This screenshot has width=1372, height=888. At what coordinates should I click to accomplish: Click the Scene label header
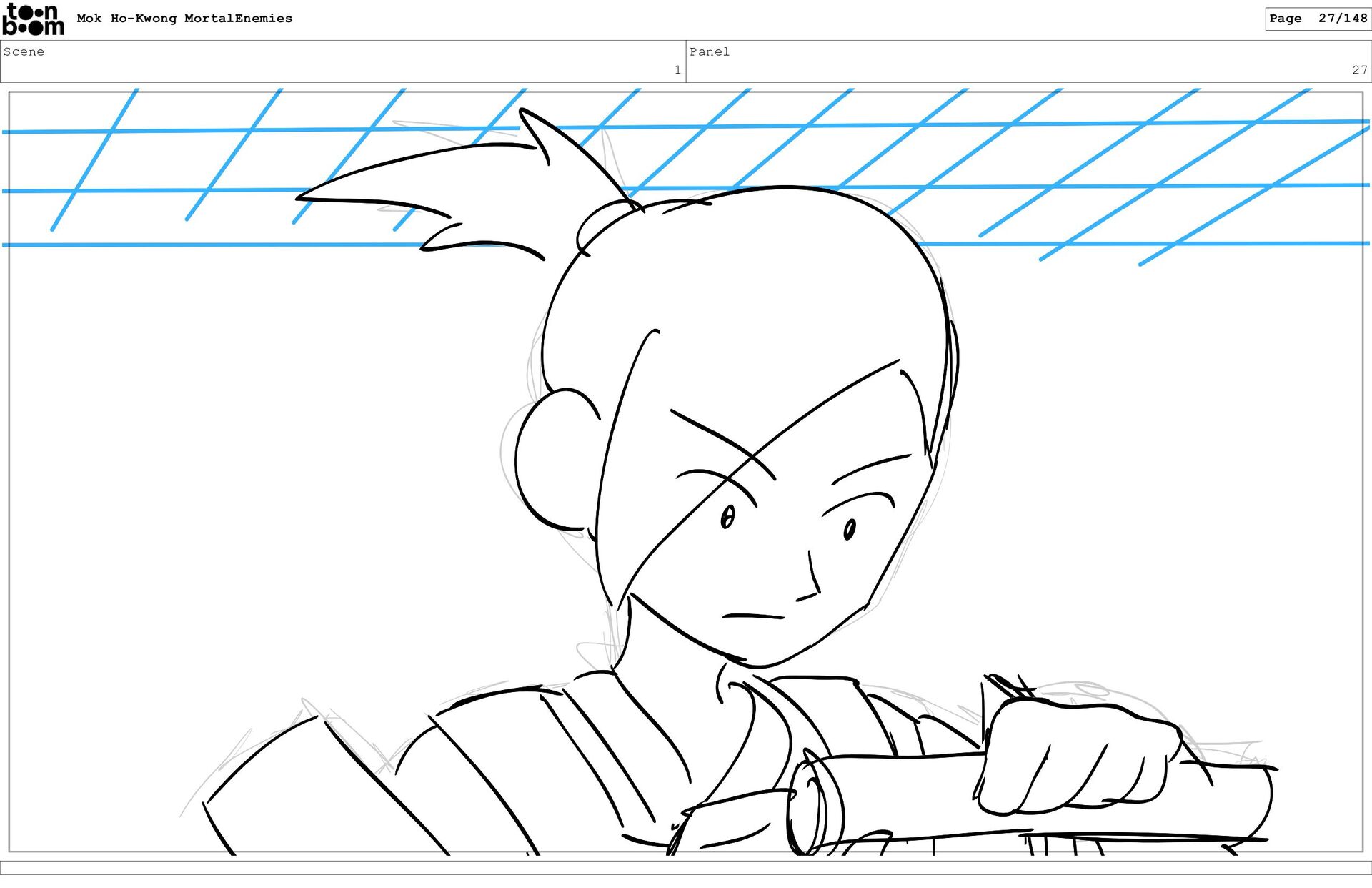[x=24, y=51]
